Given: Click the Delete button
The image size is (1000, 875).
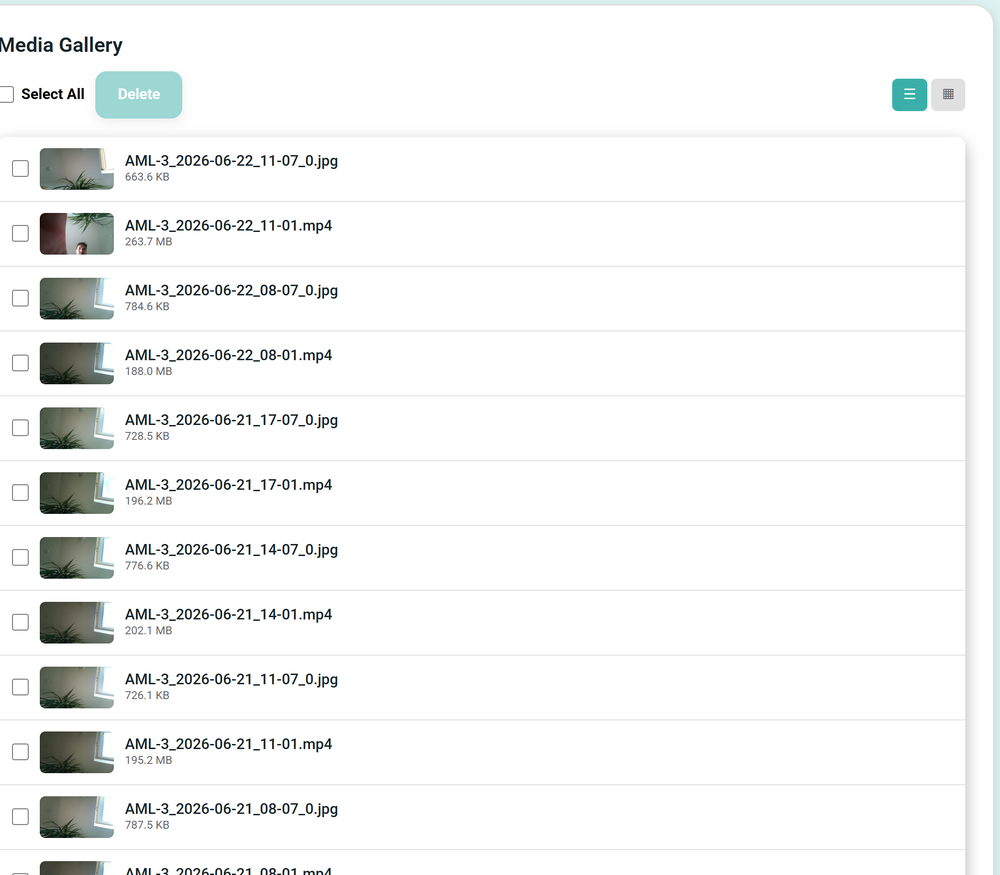Looking at the screenshot, I should [x=138, y=94].
